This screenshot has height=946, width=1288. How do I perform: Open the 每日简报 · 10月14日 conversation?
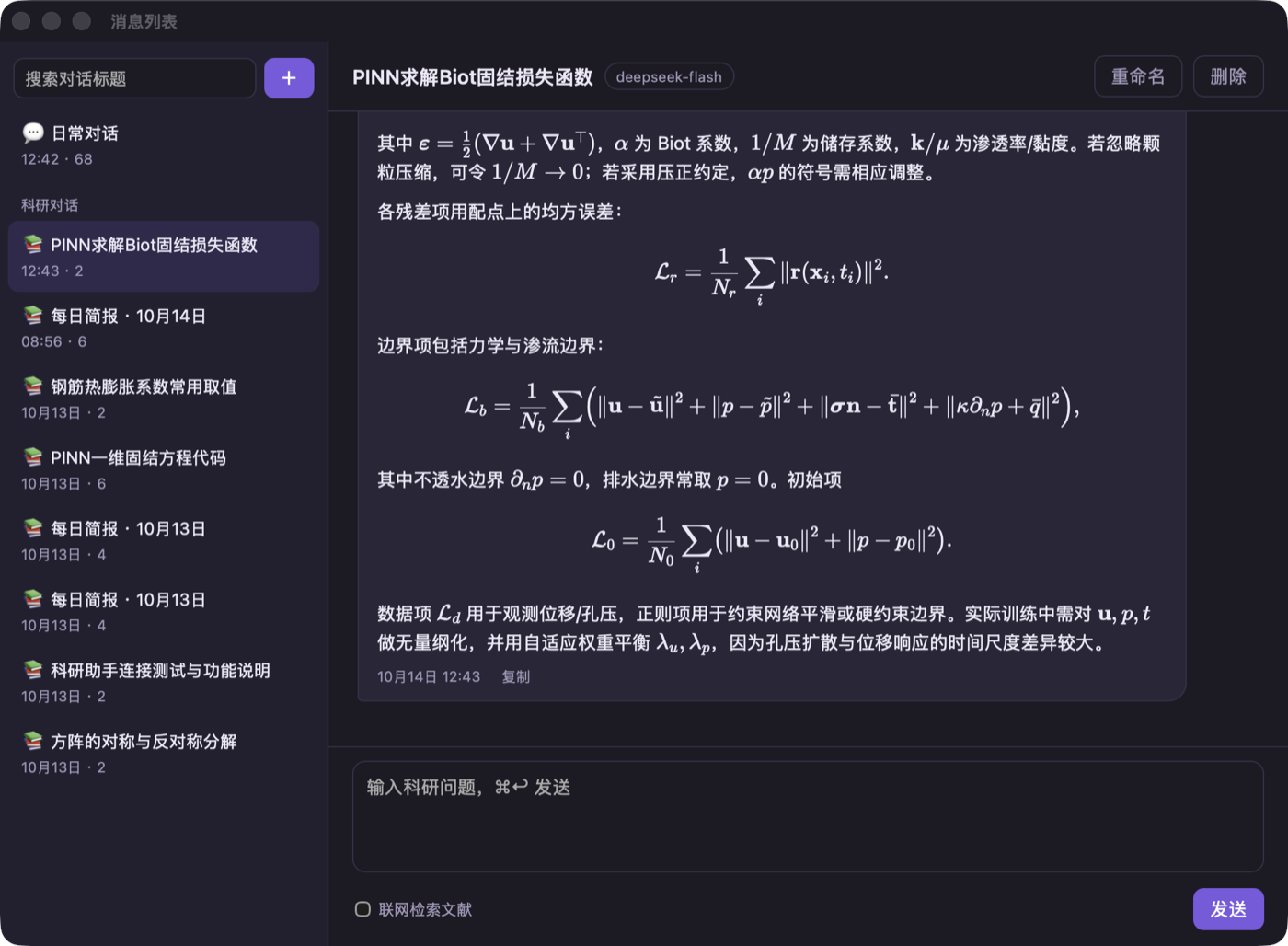tap(164, 328)
